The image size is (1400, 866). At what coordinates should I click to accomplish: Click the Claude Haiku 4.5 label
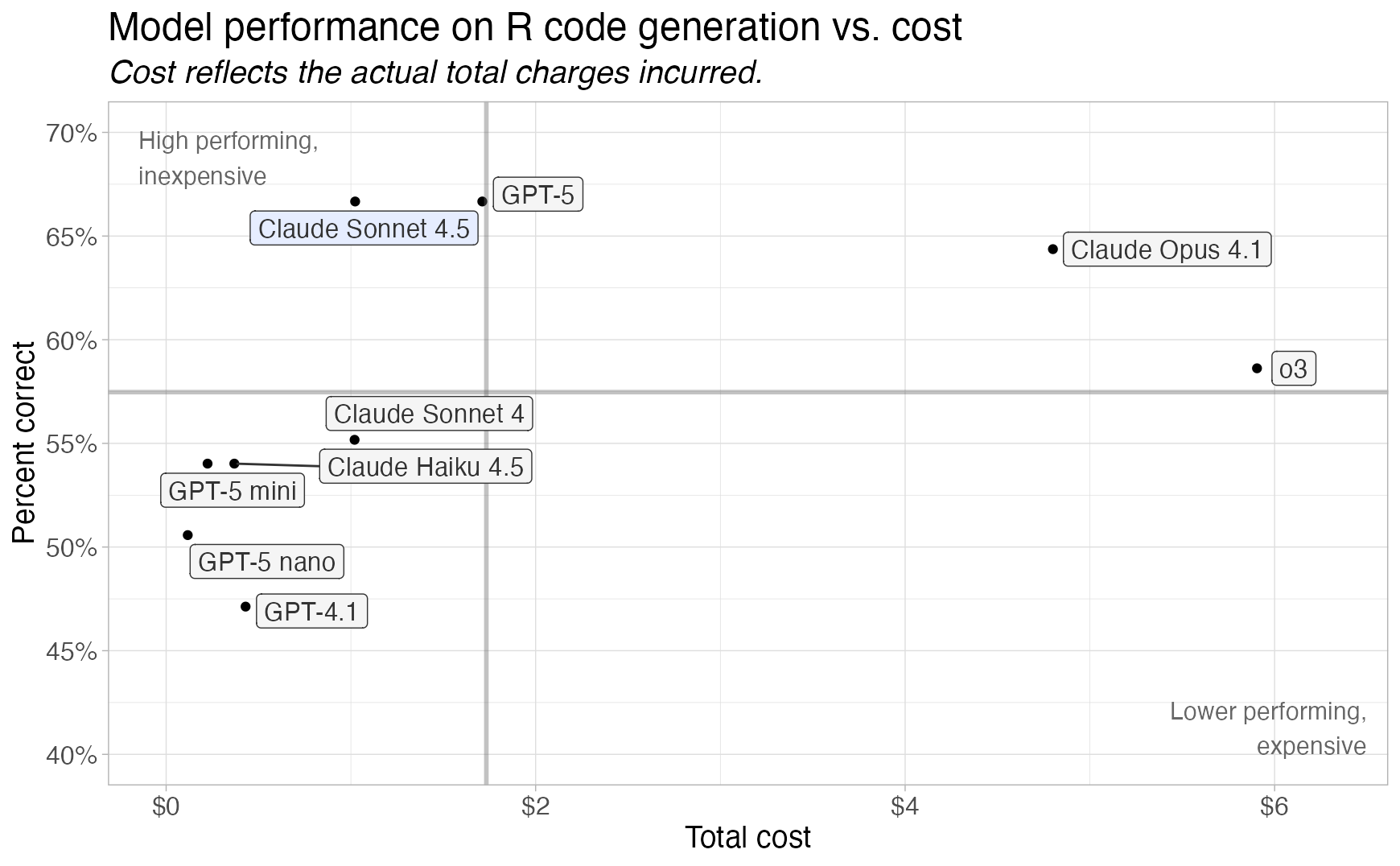(425, 468)
